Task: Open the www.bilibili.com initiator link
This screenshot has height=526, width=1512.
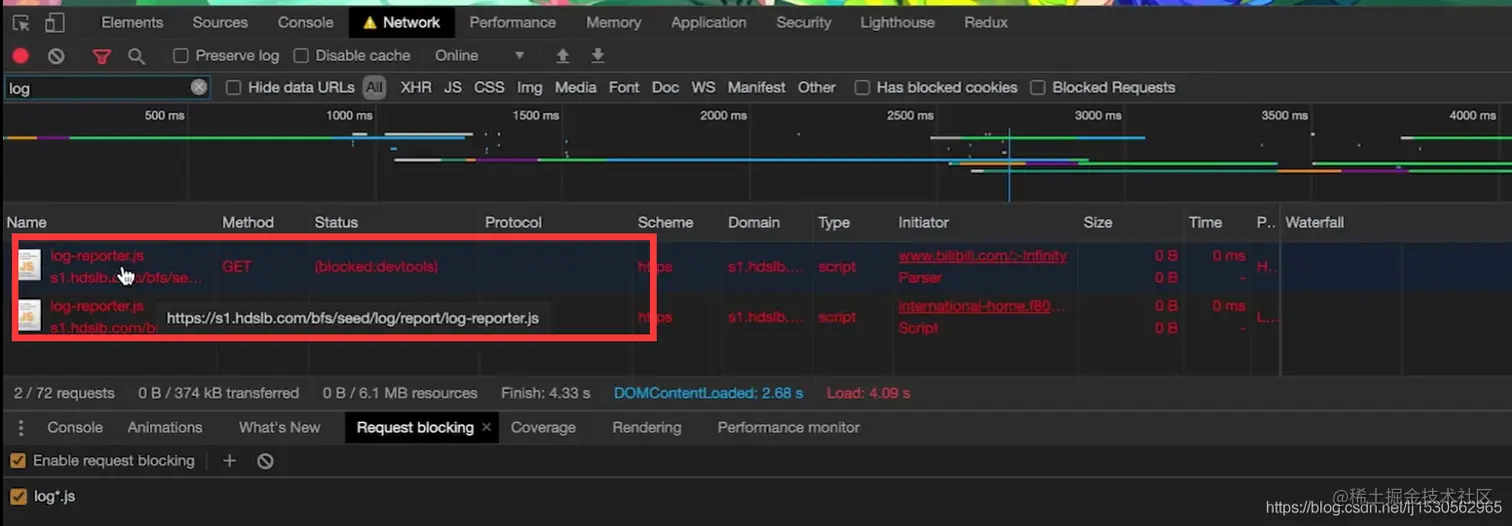Action: point(982,256)
